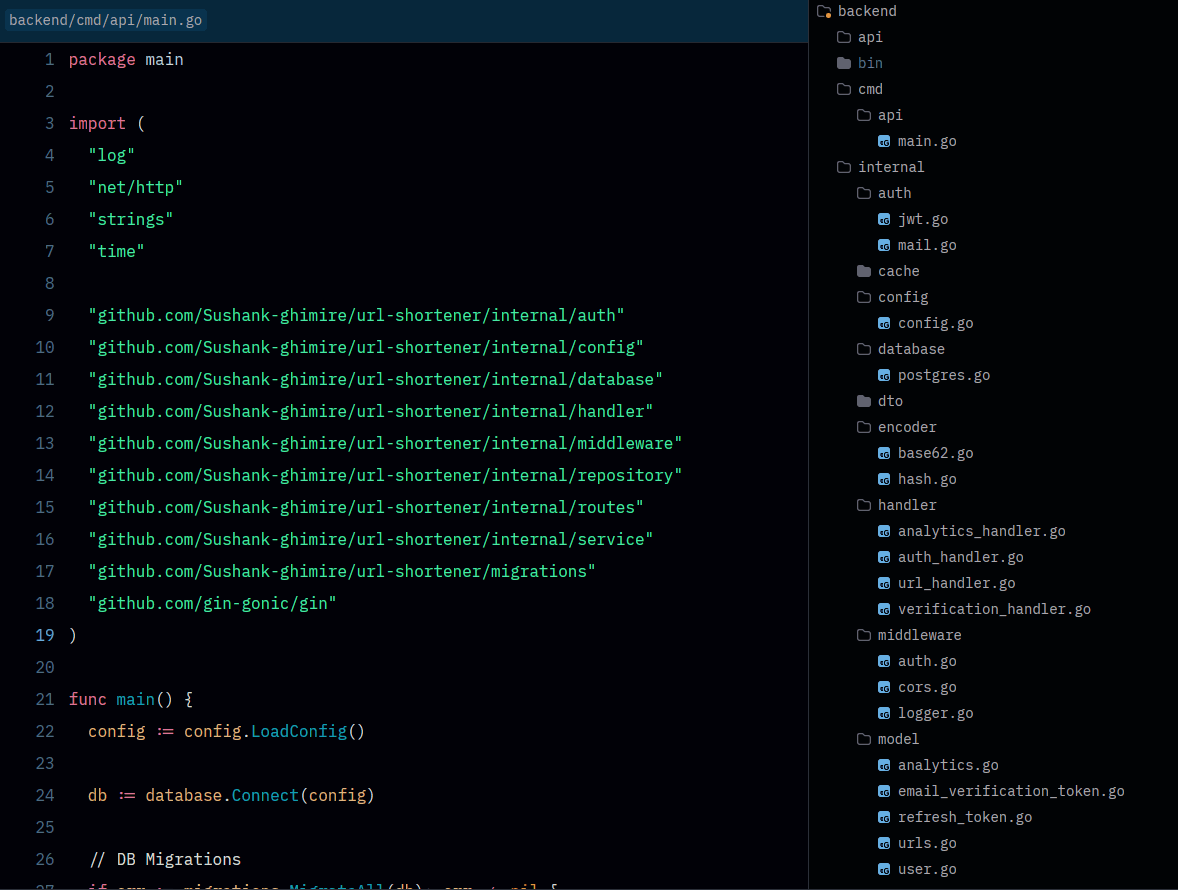The image size is (1178, 890).
Task: Click the verification_handler.go file icon
Action: pyautogui.click(x=884, y=609)
